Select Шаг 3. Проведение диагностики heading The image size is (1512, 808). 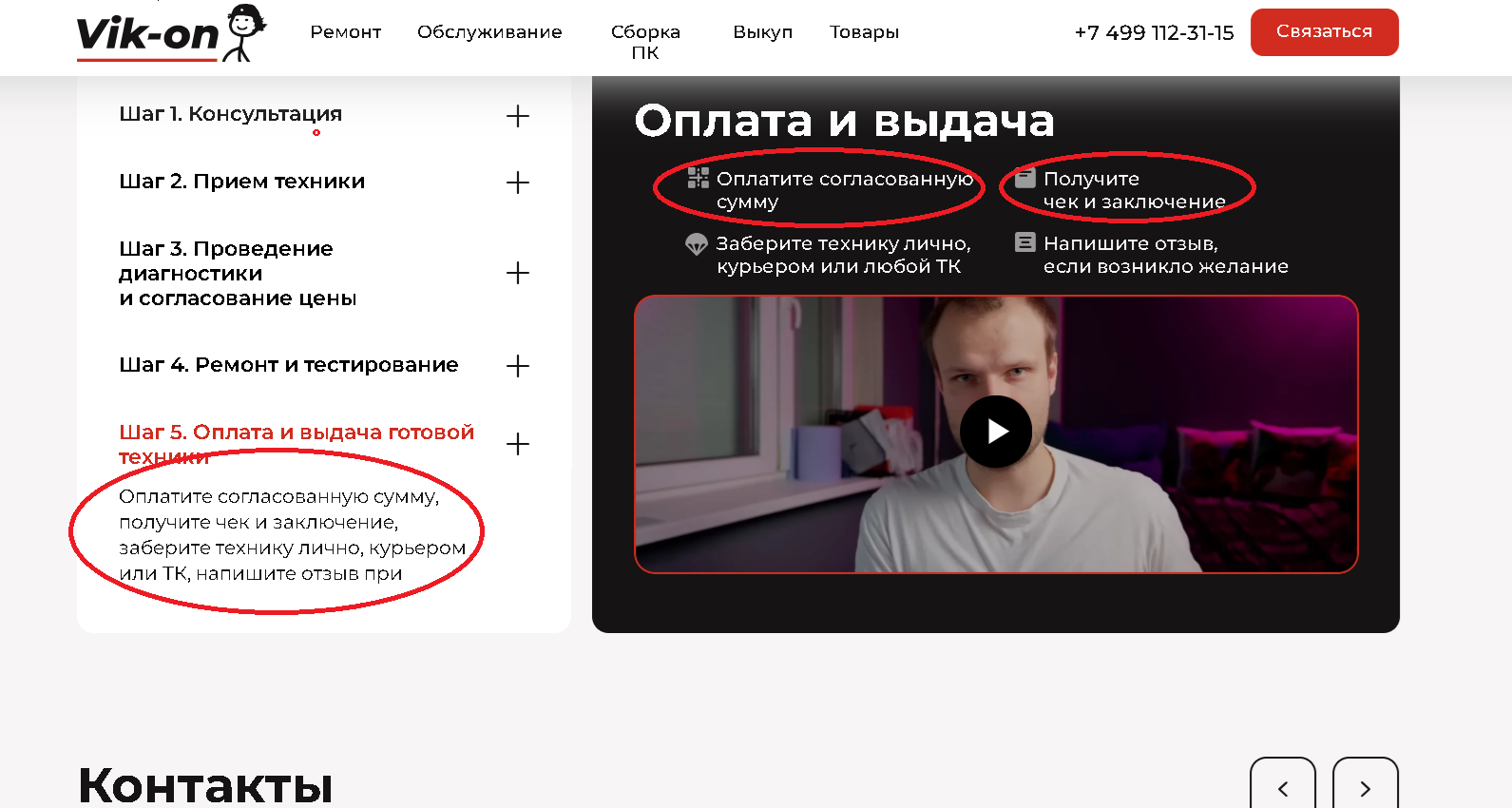[x=238, y=274]
